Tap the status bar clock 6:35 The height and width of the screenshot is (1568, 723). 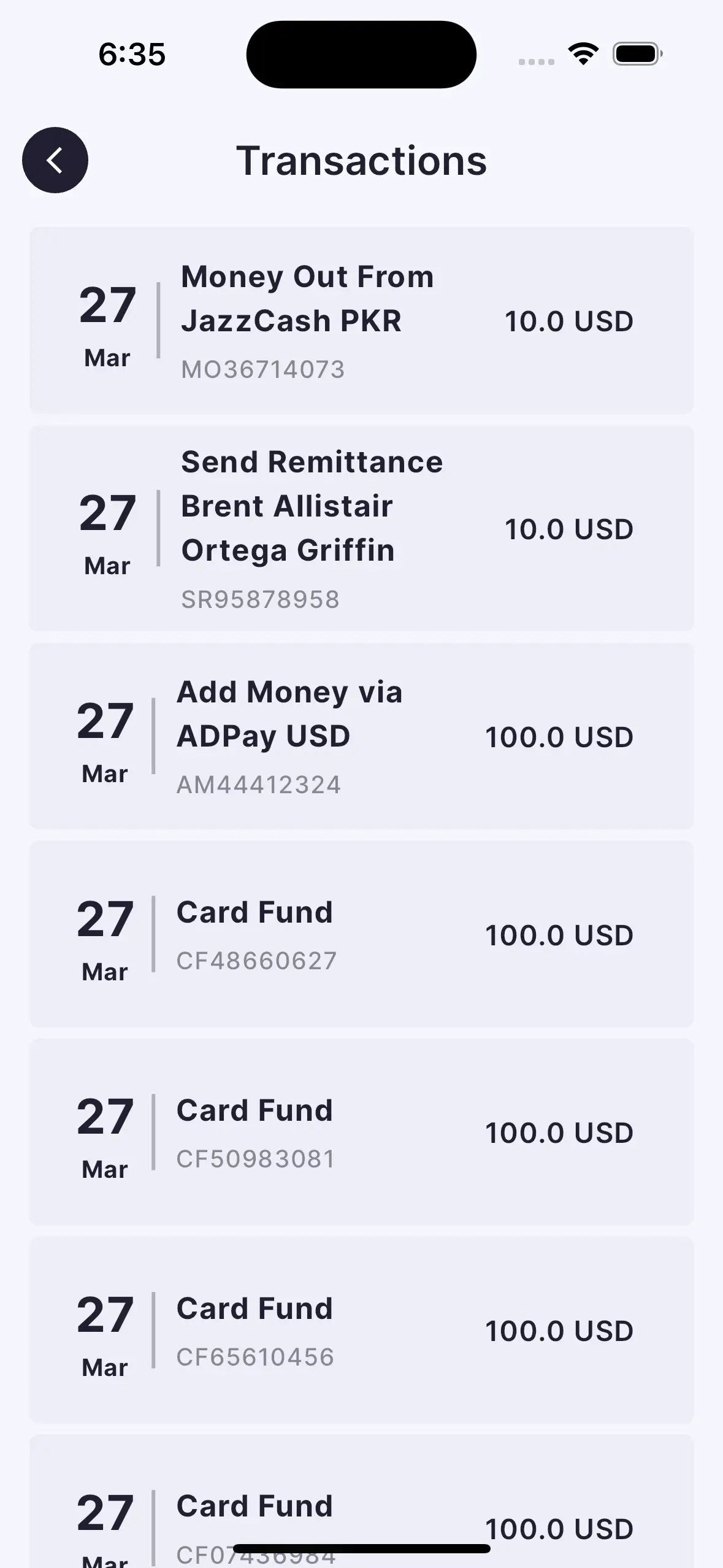click(x=132, y=54)
